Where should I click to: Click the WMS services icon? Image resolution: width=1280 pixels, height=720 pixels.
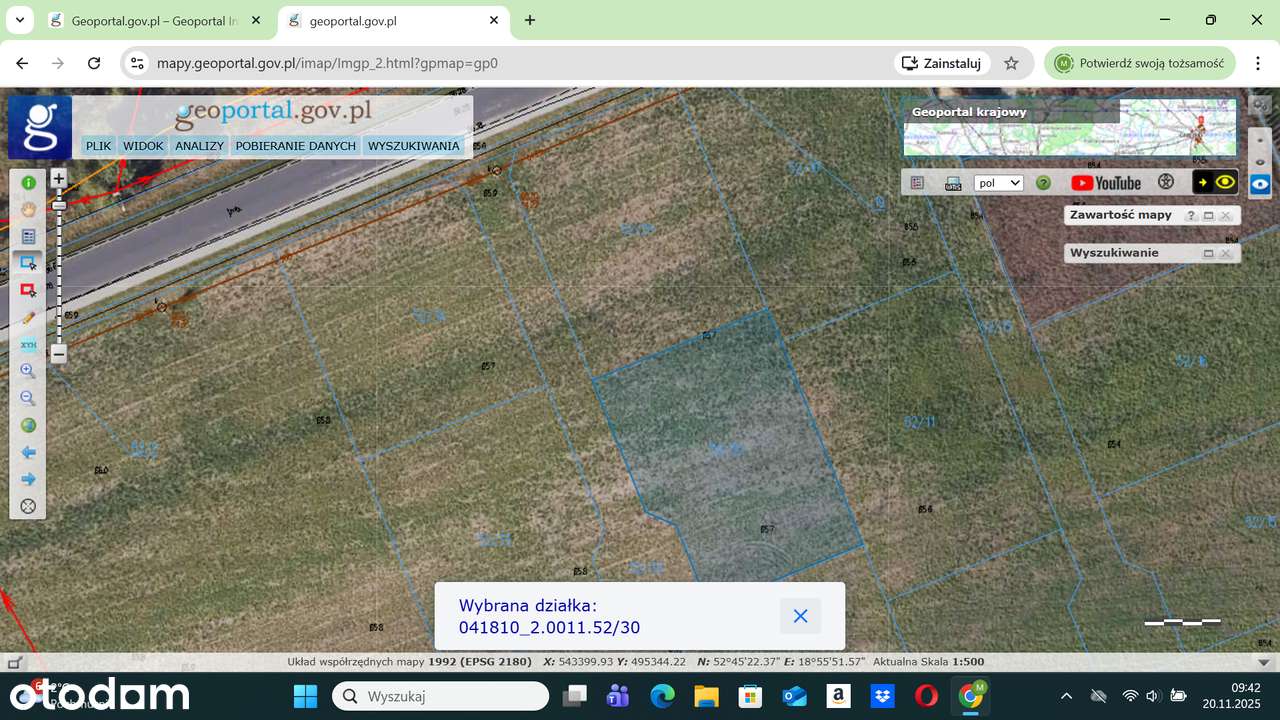[953, 183]
